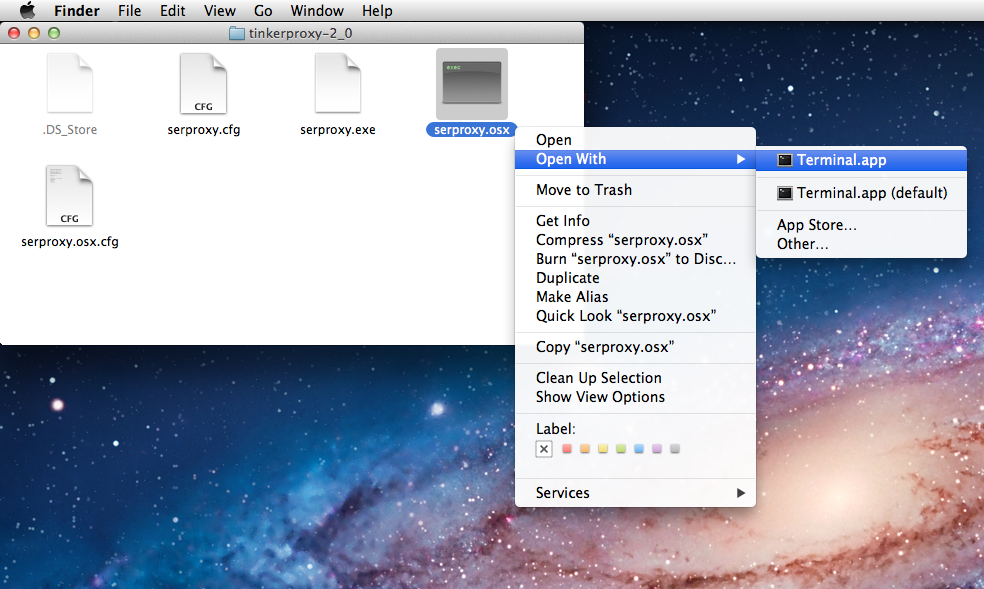Viewport: 984px width, 589px height.
Task: Click the serproxy.osx.cfg file name
Action: (x=70, y=241)
